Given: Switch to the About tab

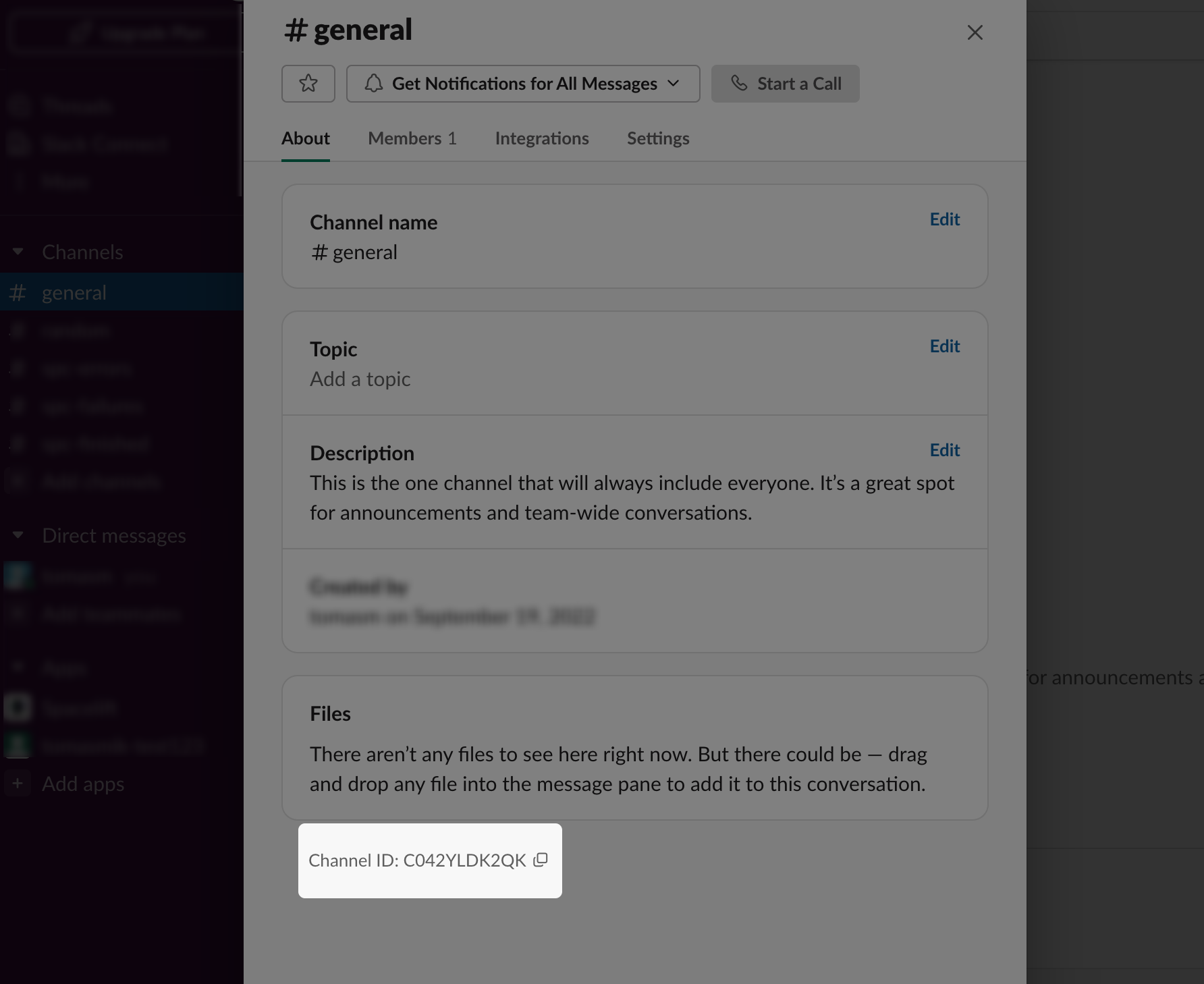Looking at the screenshot, I should 305,138.
